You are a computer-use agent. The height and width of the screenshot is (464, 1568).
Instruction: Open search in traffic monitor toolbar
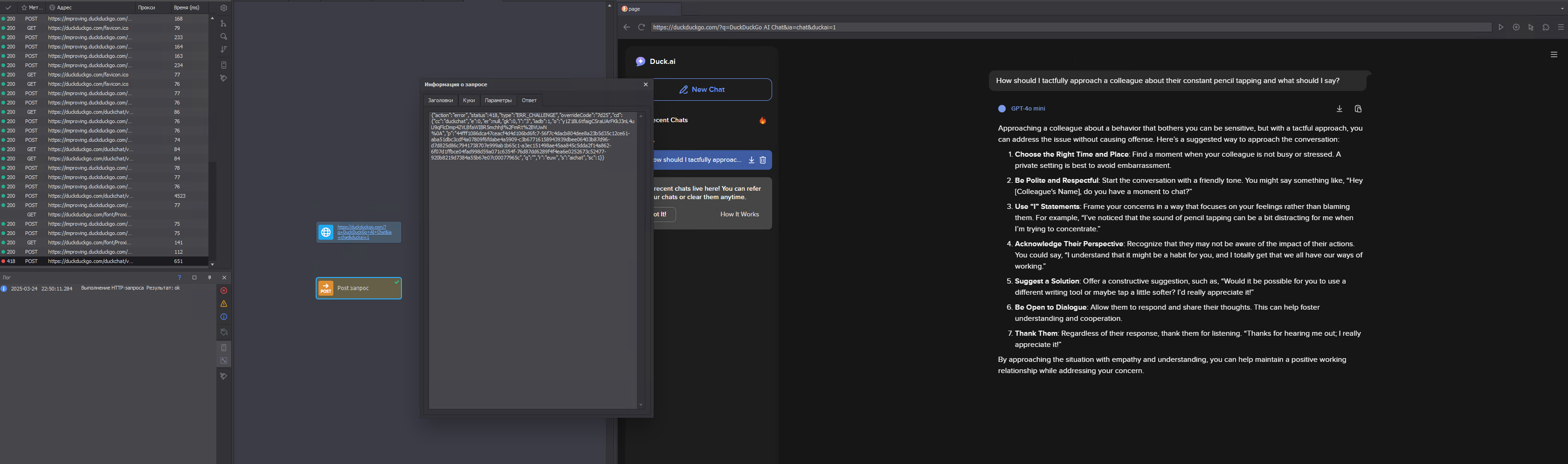coord(223,36)
